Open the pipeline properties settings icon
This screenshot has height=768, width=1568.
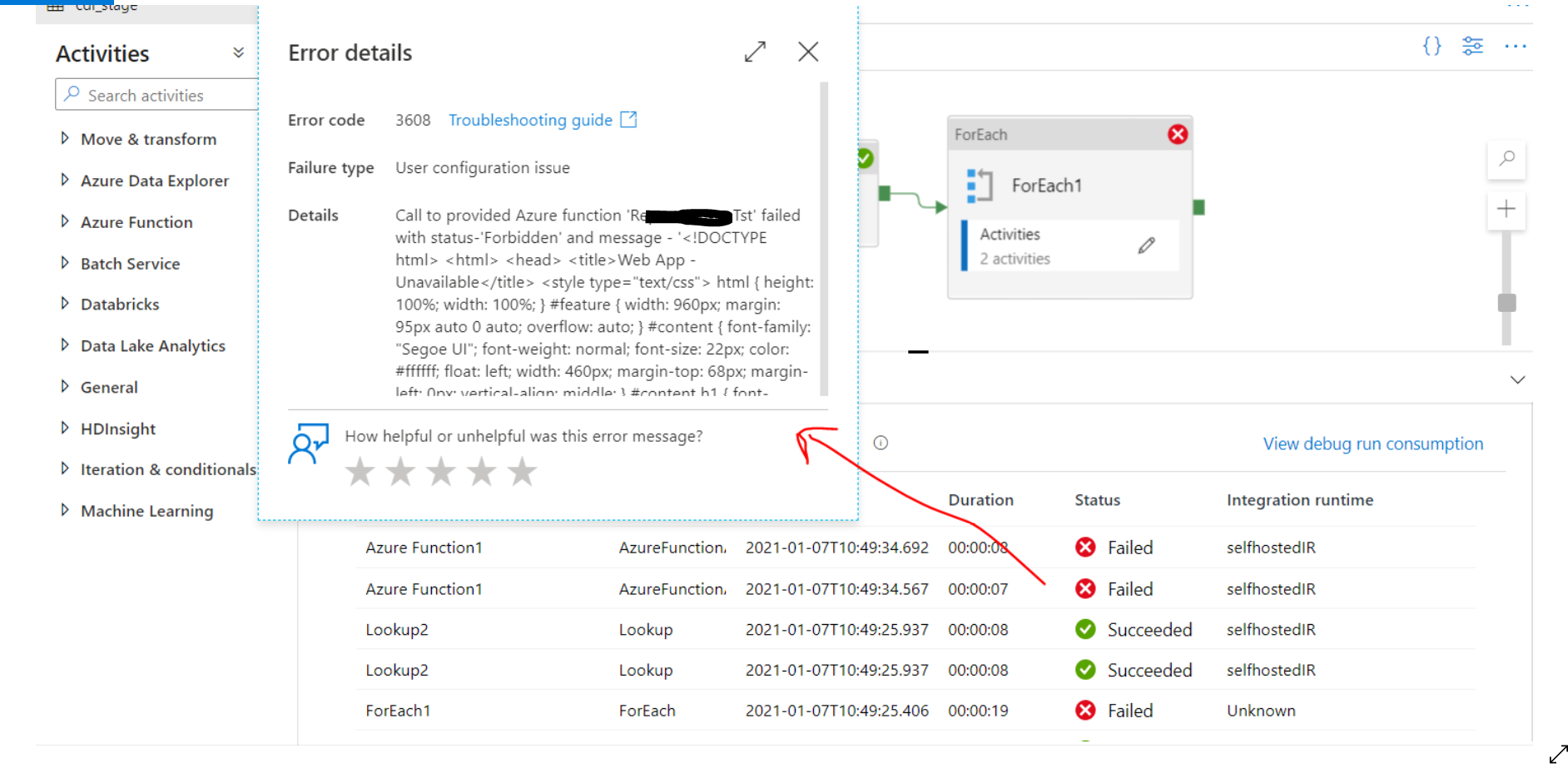[x=1472, y=46]
